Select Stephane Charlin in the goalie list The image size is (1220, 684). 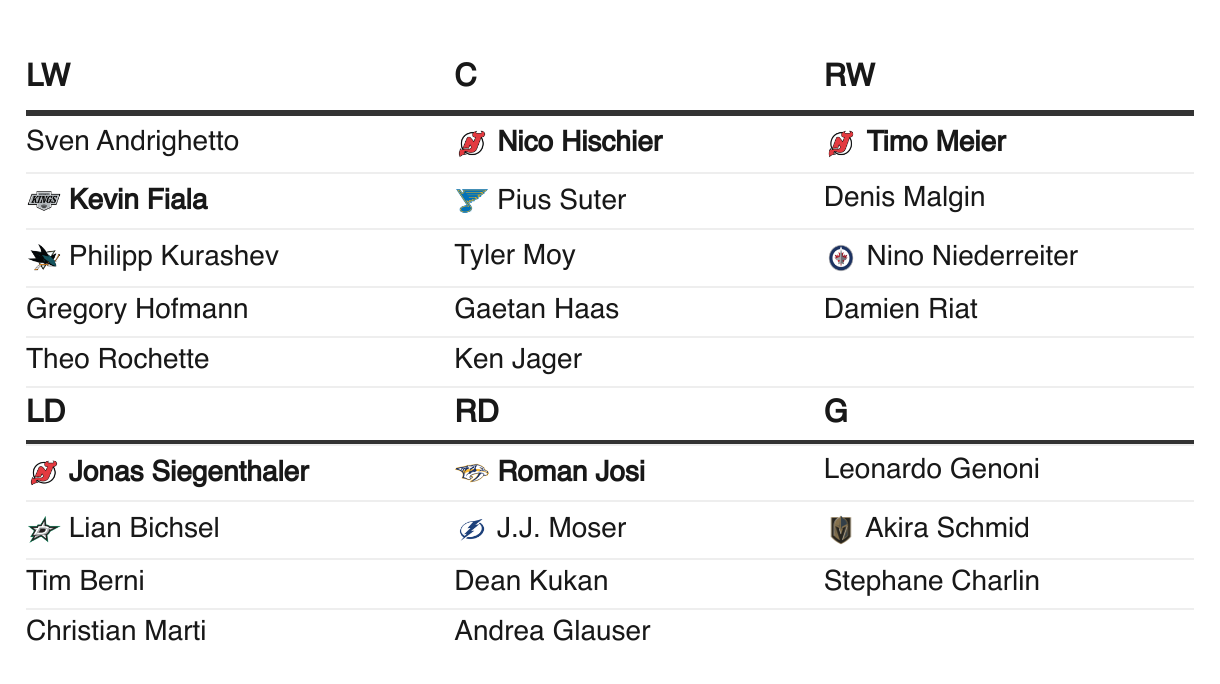coord(932,581)
